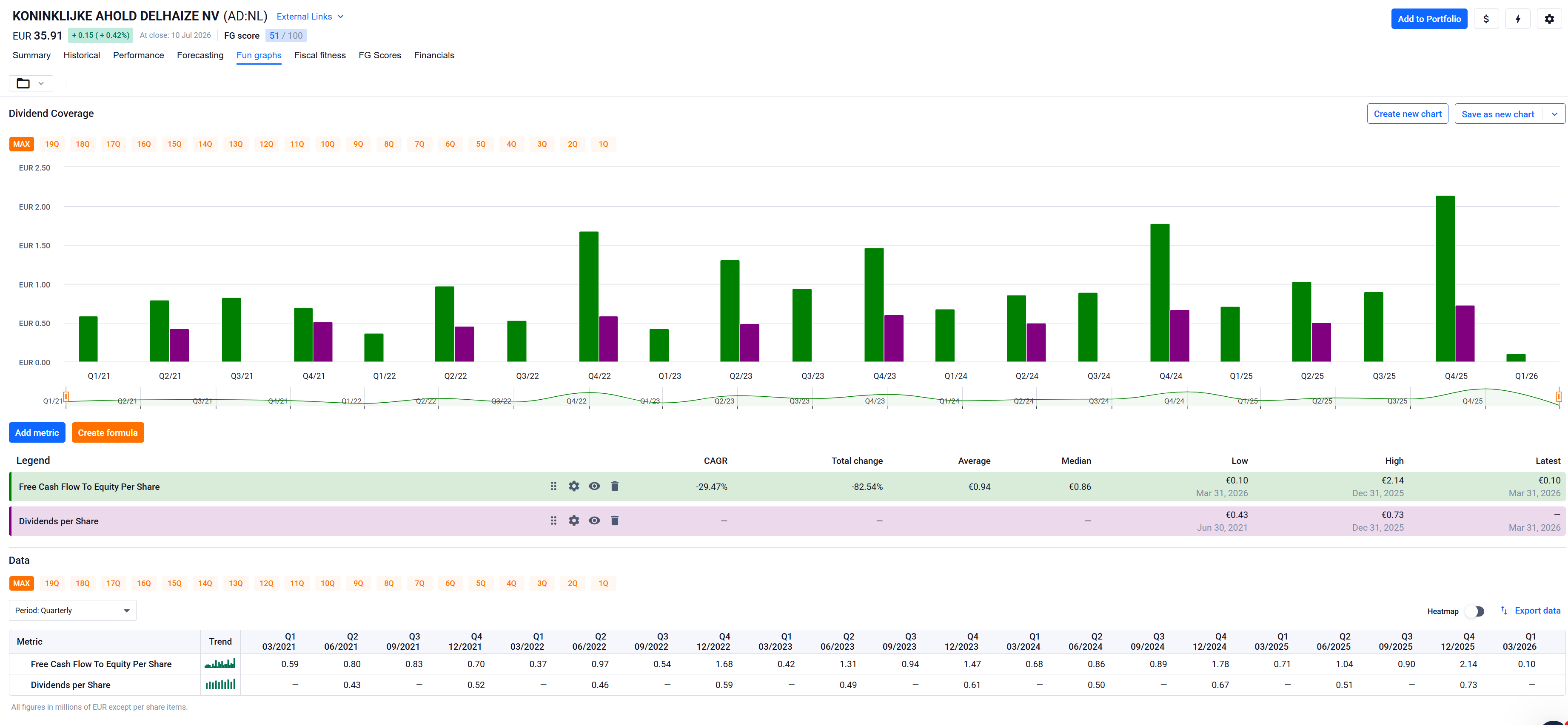Delete the Dividends per Share metric

pos(615,520)
